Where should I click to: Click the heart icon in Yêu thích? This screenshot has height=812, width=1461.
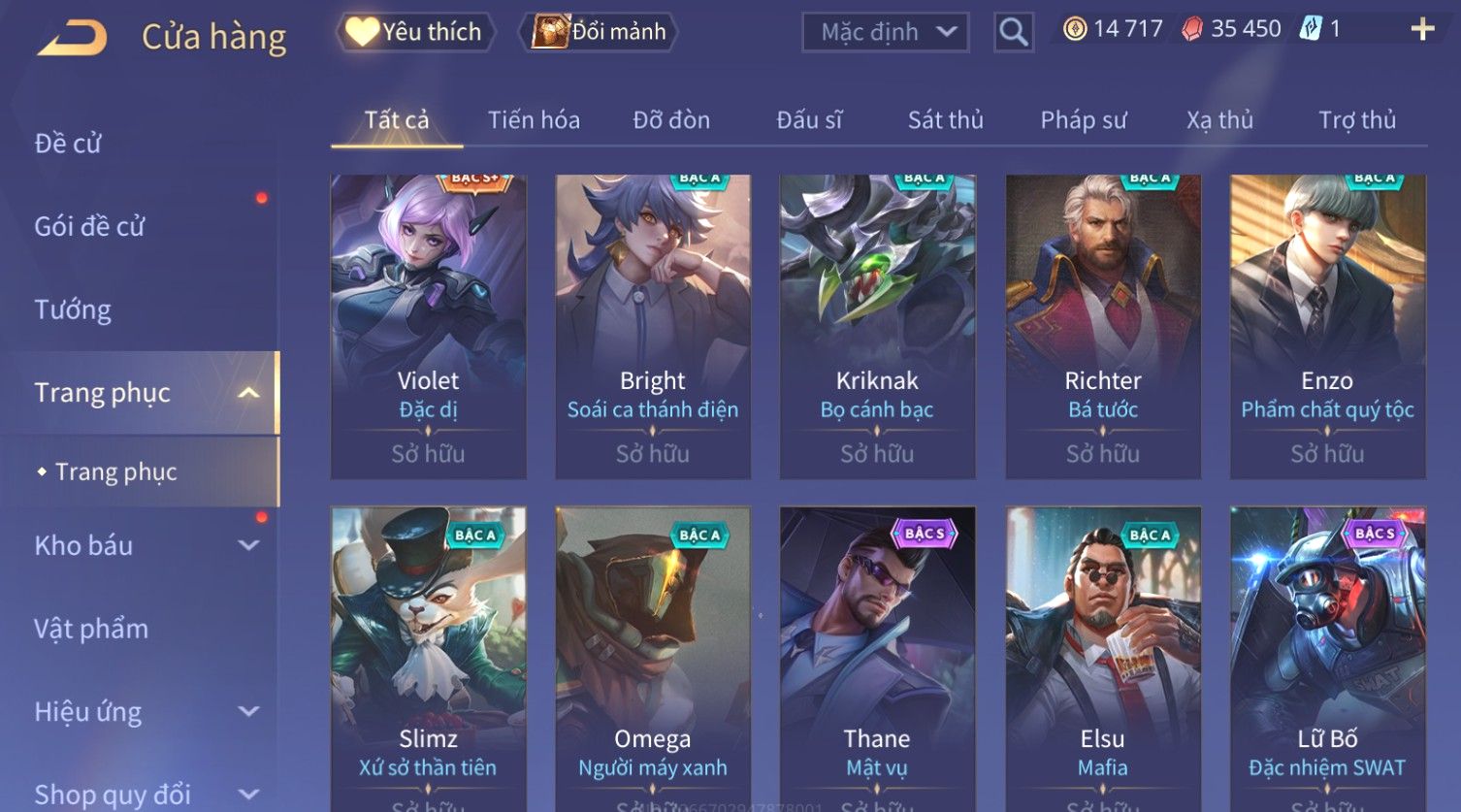point(362,32)
